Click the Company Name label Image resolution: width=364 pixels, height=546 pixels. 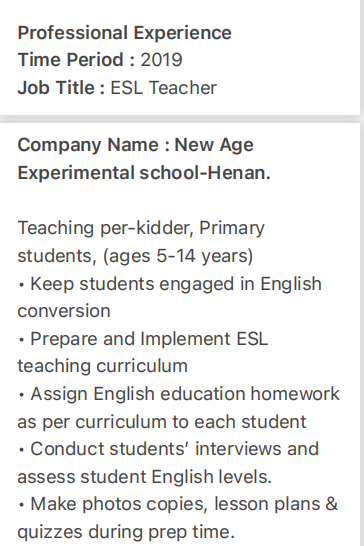tap(94, 145)
